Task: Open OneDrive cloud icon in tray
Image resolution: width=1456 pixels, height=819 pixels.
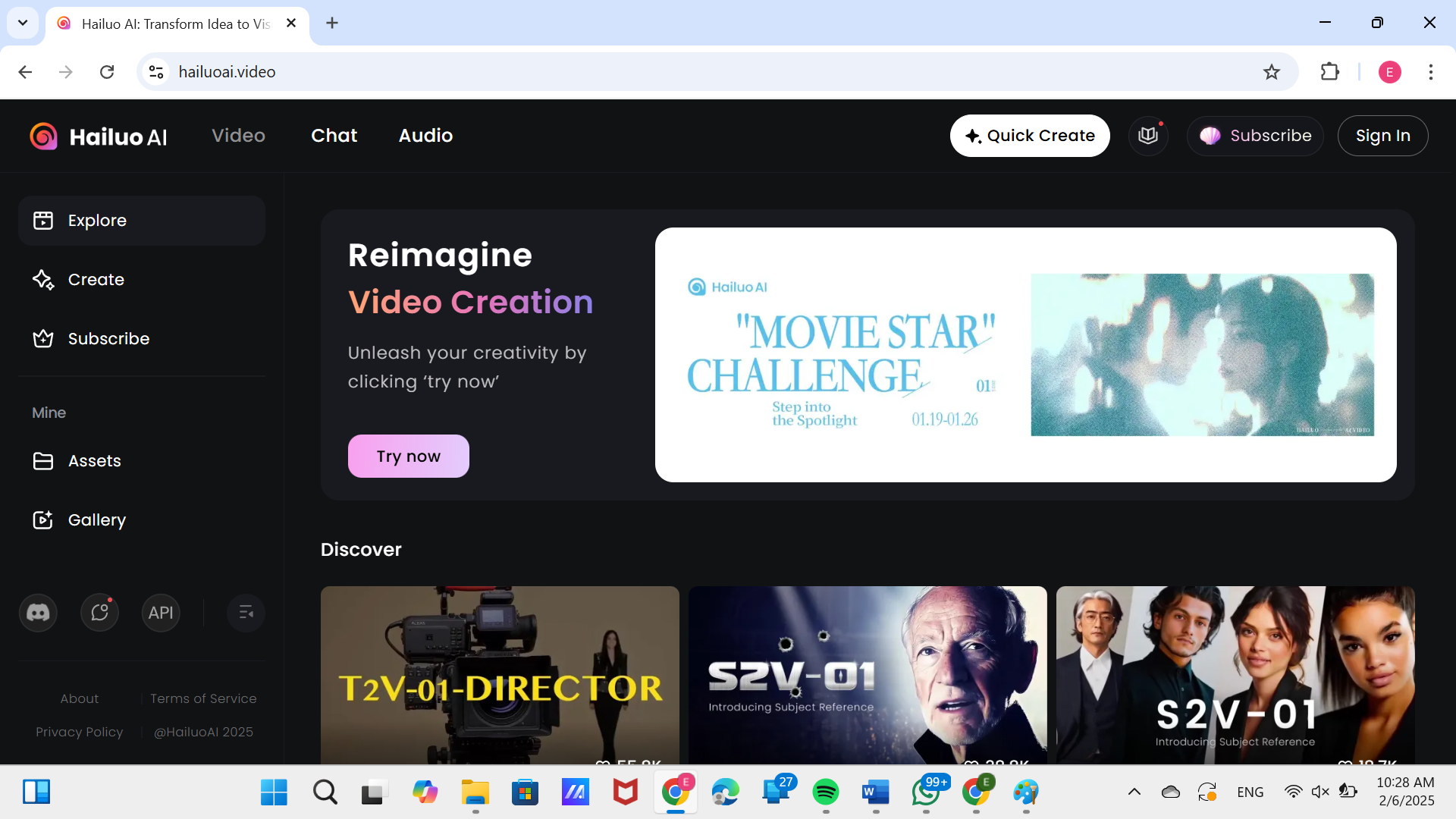Action: [1170, 792]
